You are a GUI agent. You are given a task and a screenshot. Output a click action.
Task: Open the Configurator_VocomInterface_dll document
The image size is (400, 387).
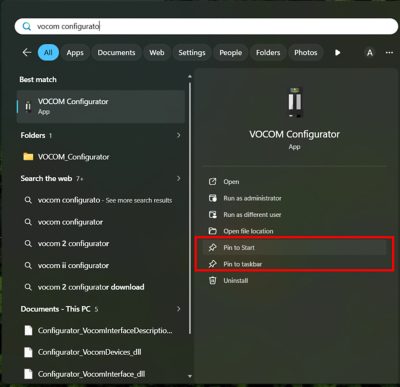[101, 374]
